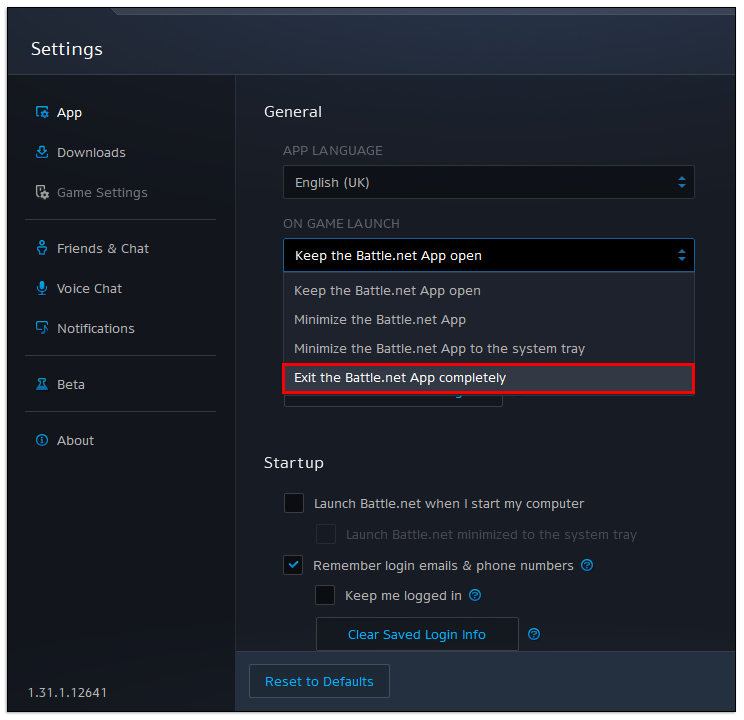The image size is (744, 720).
Task: Click the General section heading
Action: [x=293, y=112]
